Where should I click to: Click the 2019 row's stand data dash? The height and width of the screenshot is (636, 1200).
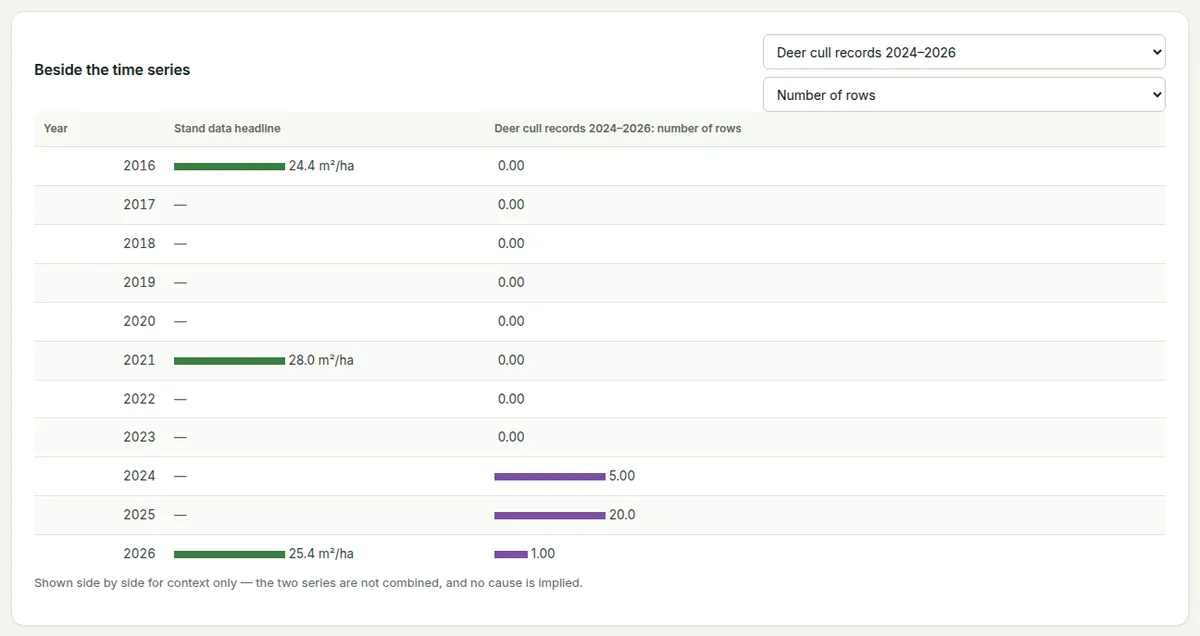tap(180, 282)
